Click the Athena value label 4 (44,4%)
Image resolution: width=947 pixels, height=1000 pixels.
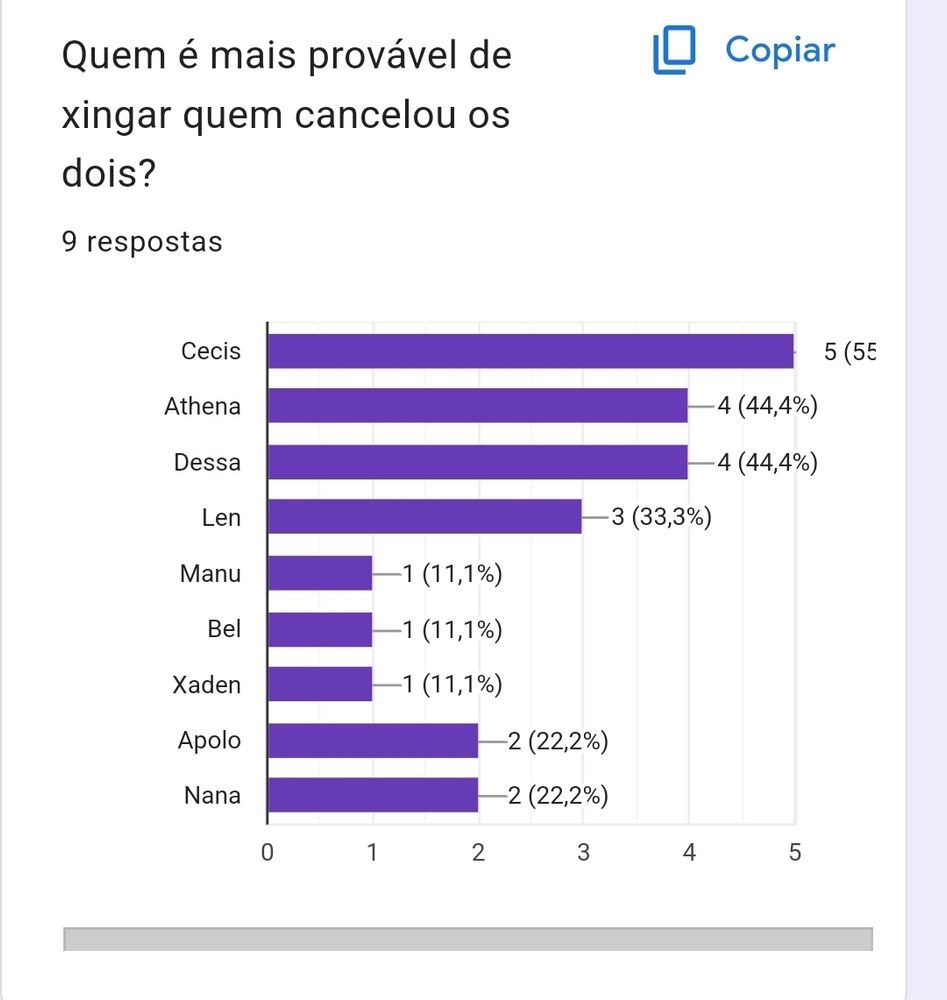point(767,407)
